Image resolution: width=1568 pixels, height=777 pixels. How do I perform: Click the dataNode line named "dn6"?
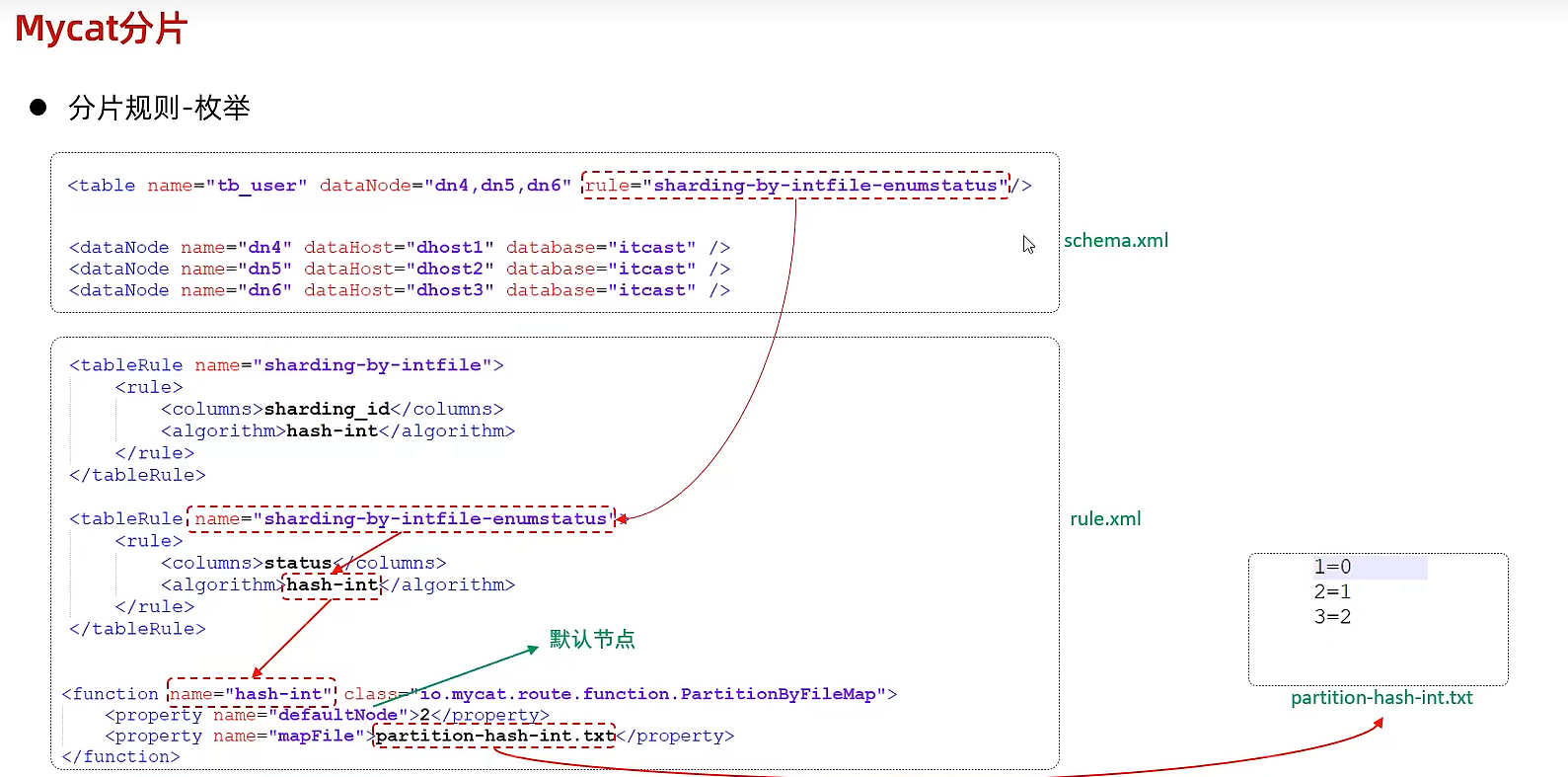tap(400, 290)
